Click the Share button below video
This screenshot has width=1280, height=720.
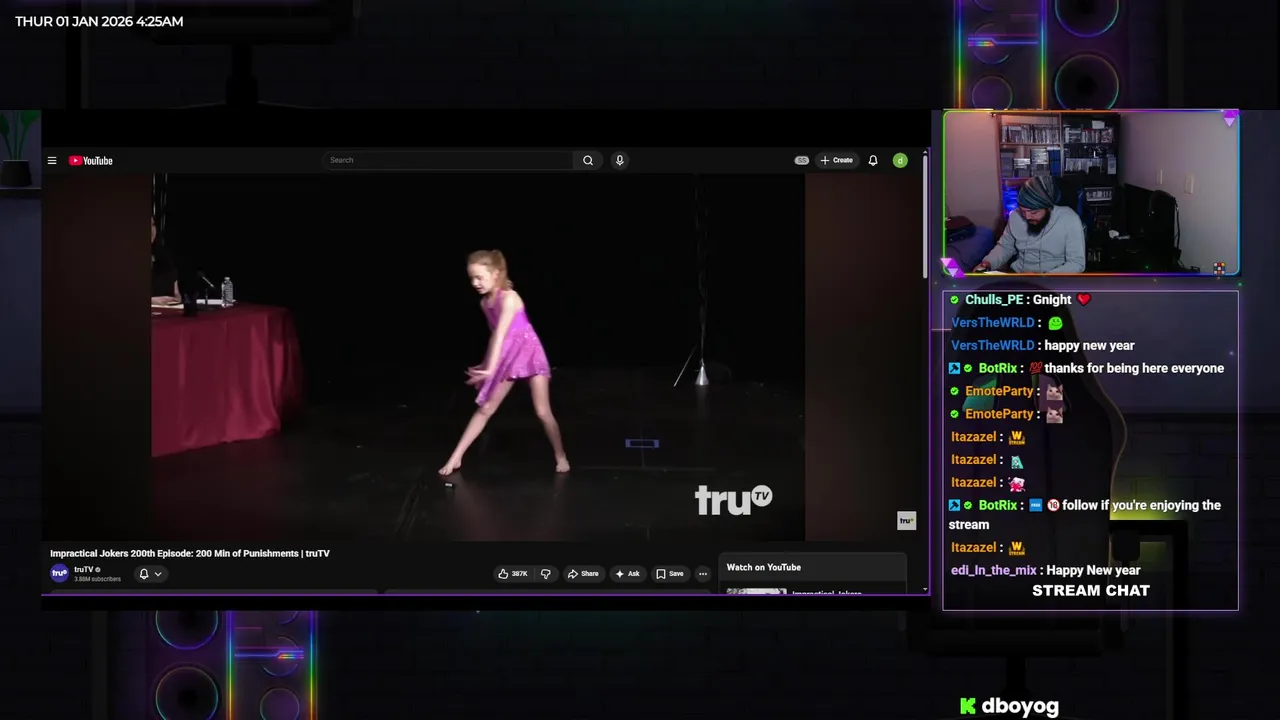point(583,574)
